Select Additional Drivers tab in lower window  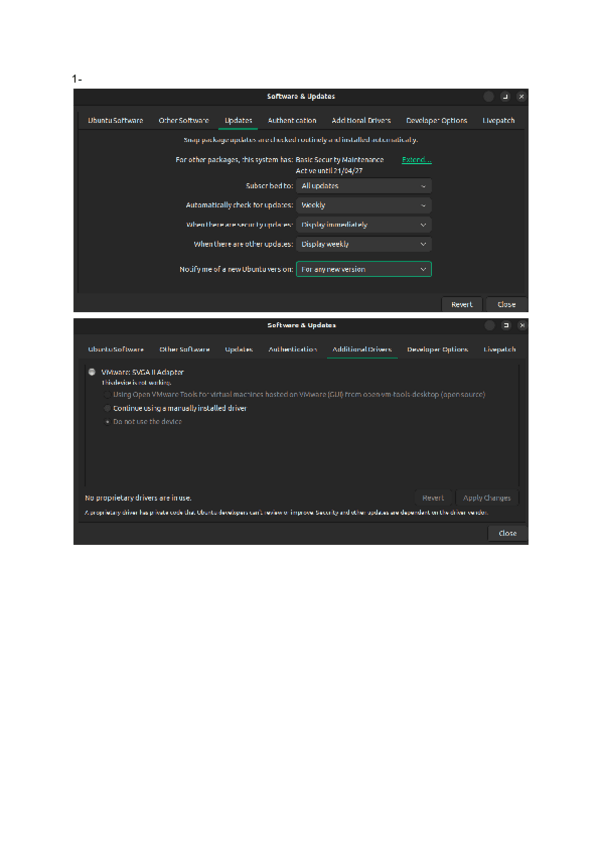pyautogui.click(x=361, y=349)
